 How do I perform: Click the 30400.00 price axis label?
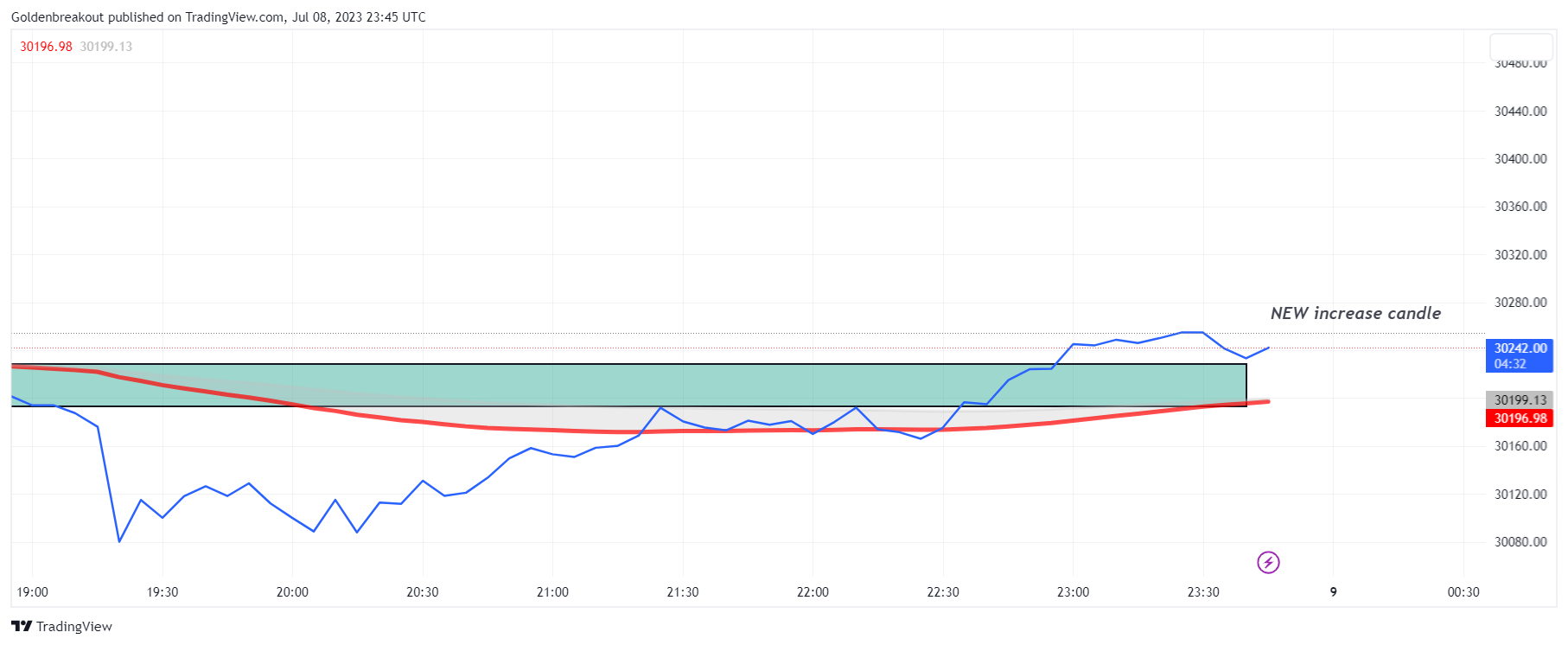click(x=1520, y=159)
